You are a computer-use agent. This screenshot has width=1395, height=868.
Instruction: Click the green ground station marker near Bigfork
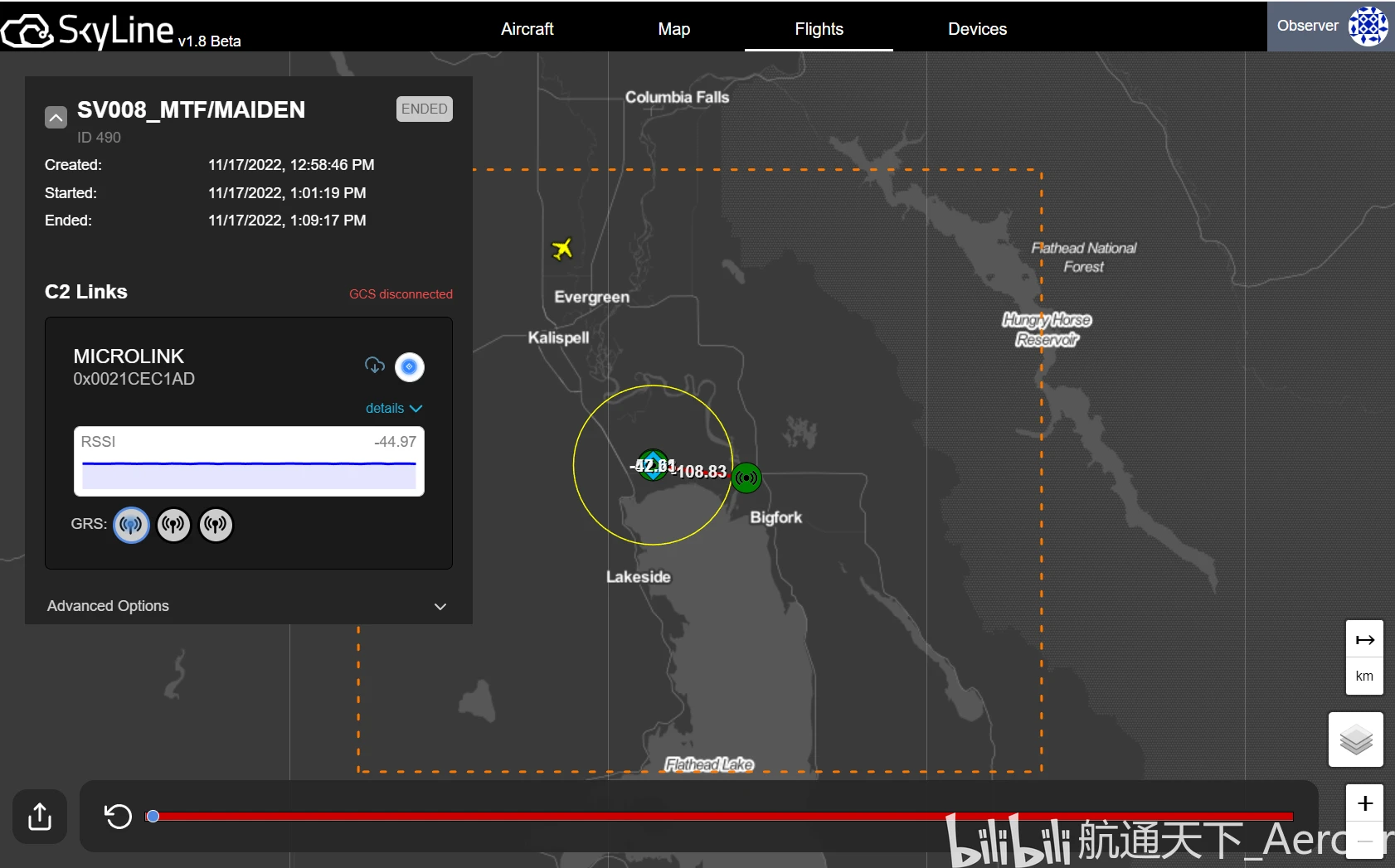click(746, 478)
